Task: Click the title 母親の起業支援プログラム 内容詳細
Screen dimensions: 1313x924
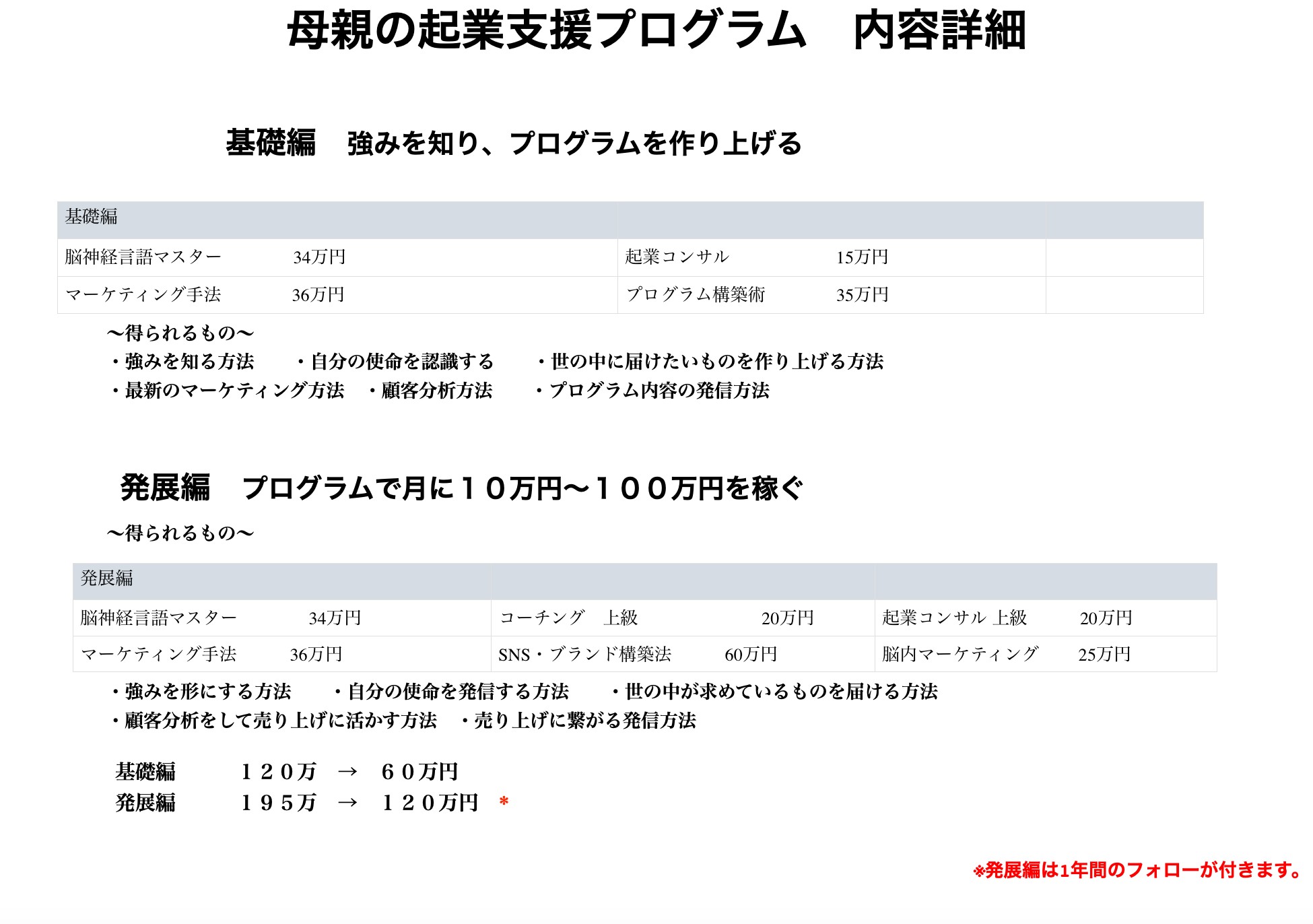Action: tap(656, 31)
